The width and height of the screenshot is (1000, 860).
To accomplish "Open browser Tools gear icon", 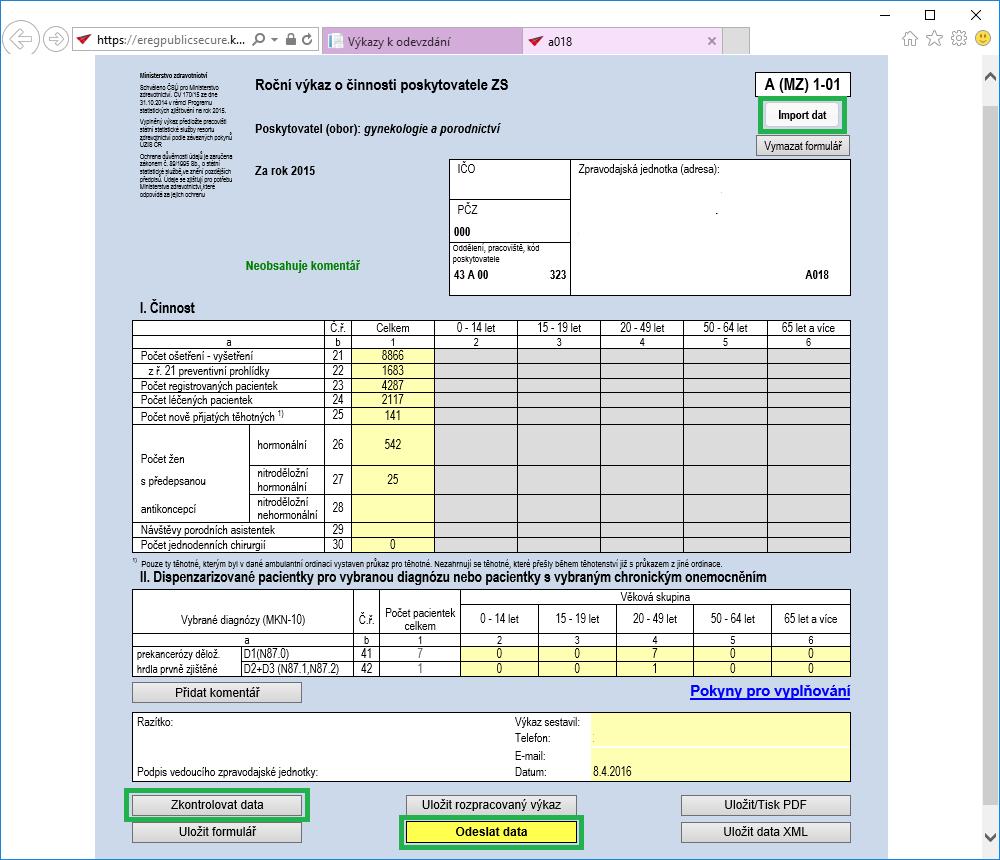I will click(x=959, y=39).
